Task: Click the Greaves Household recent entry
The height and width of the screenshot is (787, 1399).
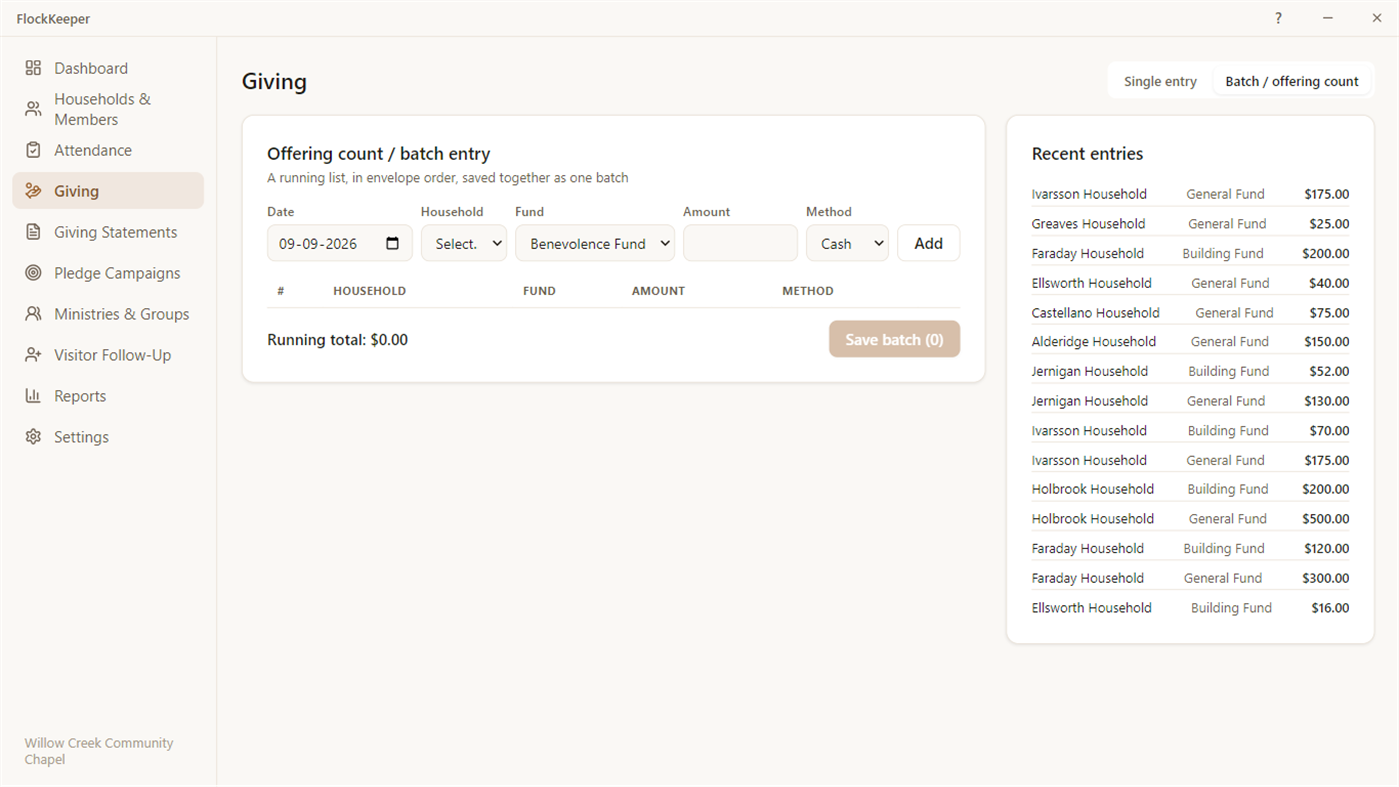Action: click(1190, 224)
